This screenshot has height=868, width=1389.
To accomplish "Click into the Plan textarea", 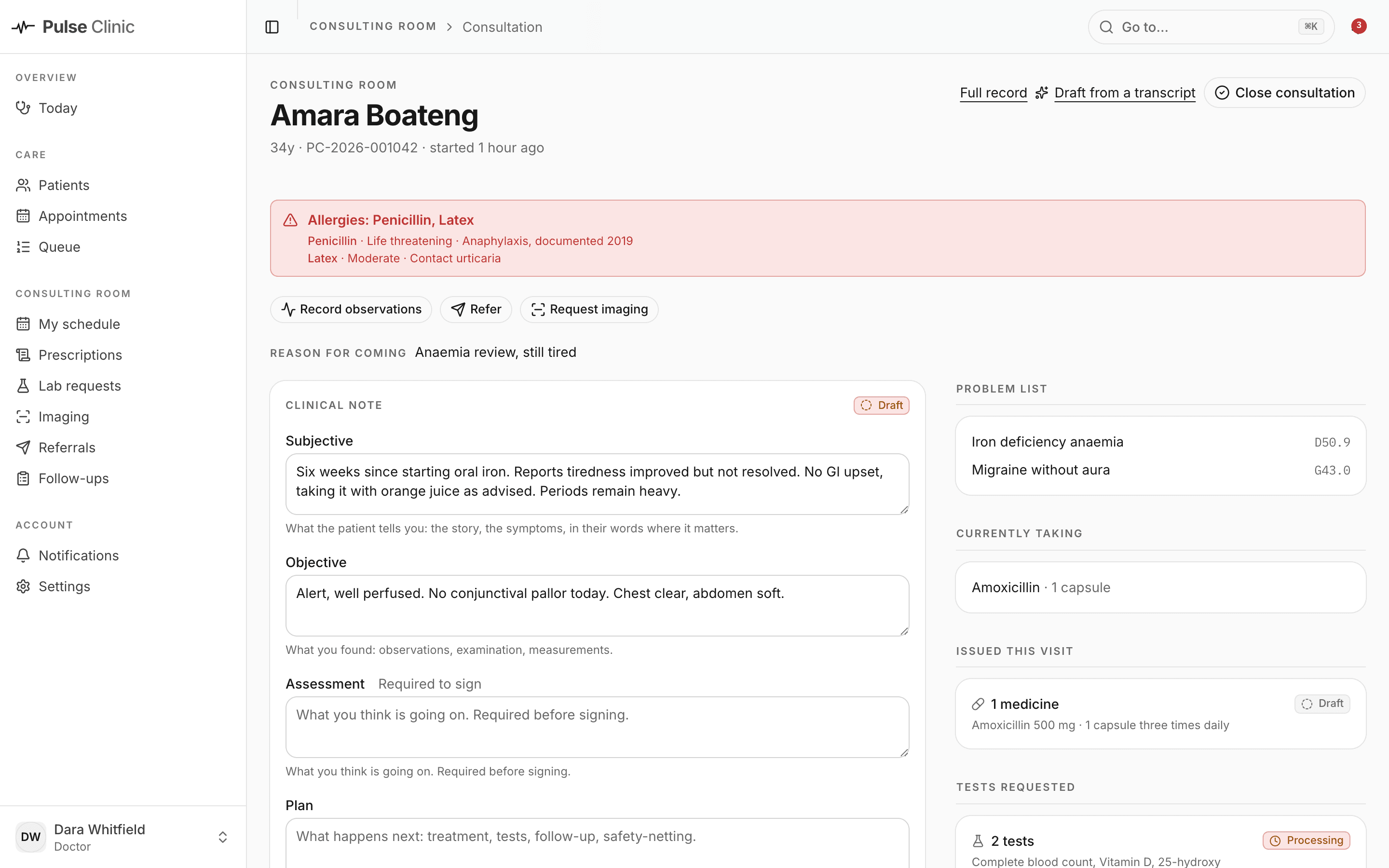I will tap(597, 843).
